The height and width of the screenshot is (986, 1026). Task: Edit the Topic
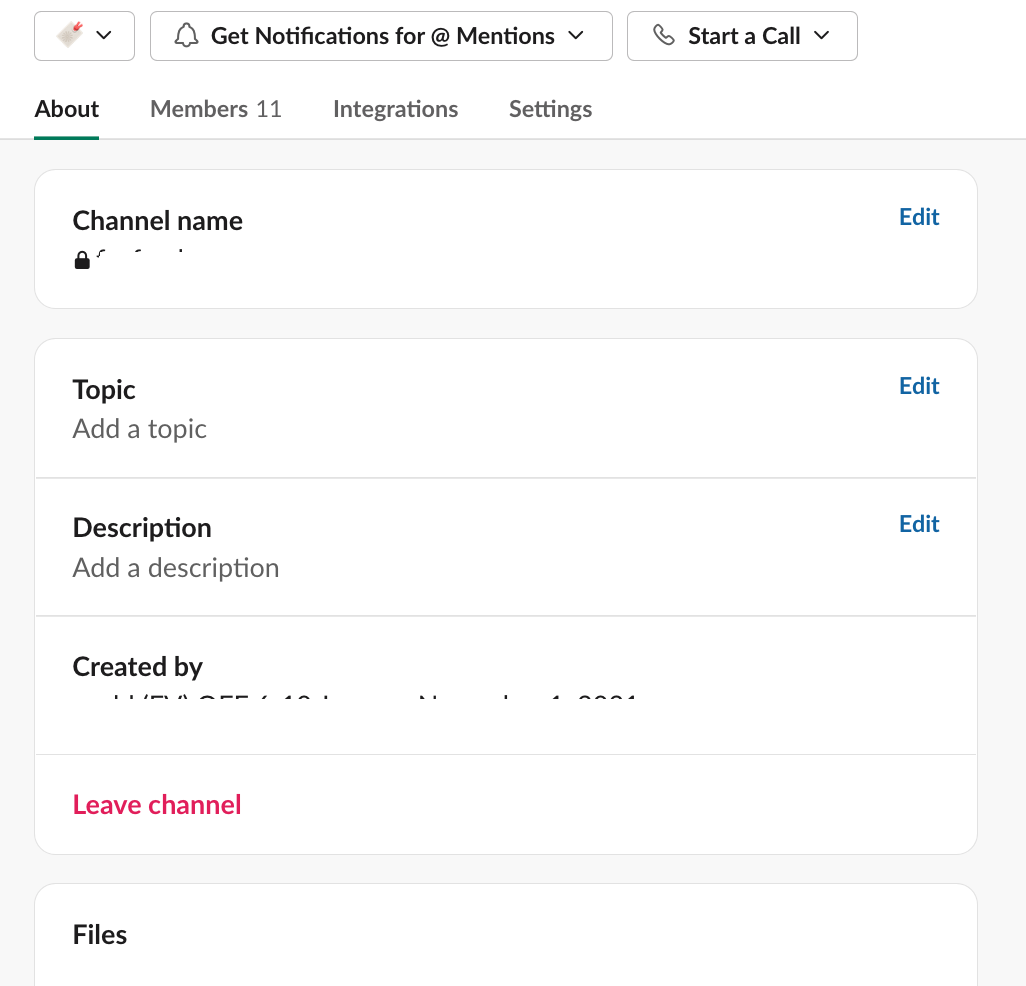pyautogui.click(x=918, y=386)
